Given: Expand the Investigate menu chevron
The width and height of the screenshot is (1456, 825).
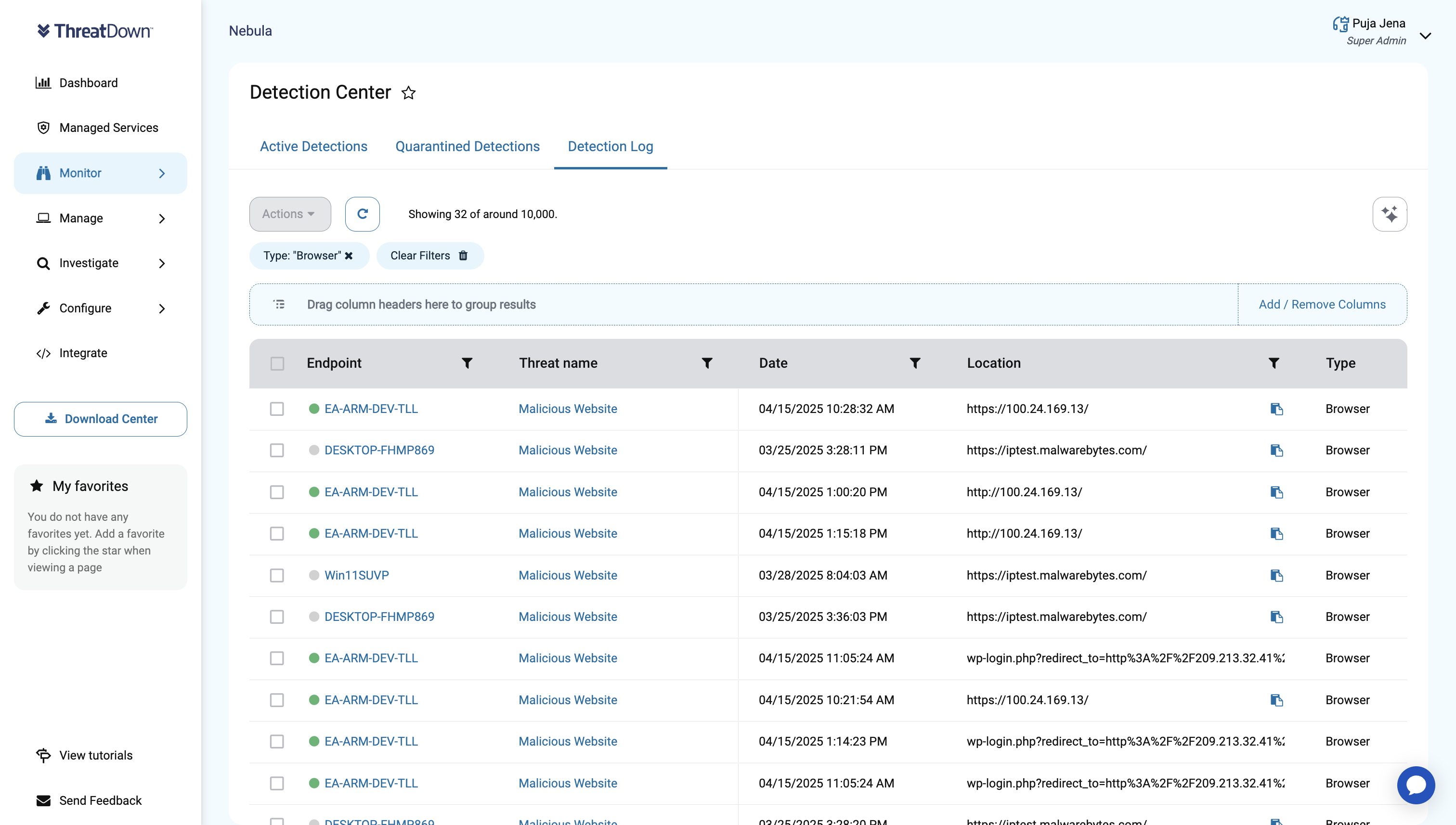Looking at the screenshot, I should 161,263.
